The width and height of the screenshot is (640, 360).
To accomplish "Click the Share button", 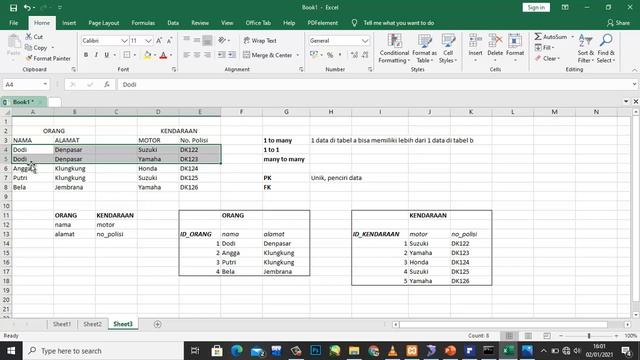I will click(618, 23).
